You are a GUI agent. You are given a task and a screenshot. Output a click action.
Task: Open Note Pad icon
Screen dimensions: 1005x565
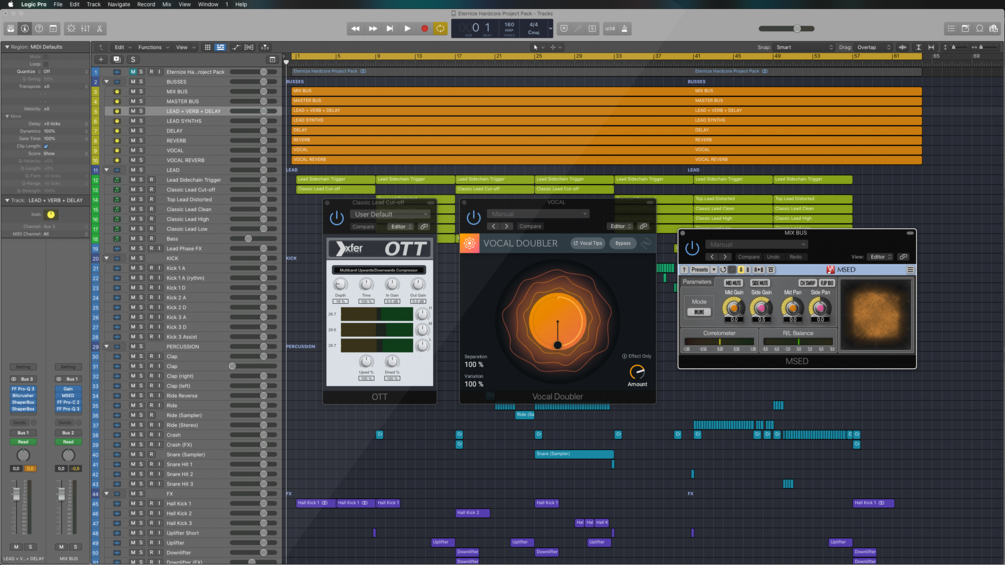click(x=965, y=28)
